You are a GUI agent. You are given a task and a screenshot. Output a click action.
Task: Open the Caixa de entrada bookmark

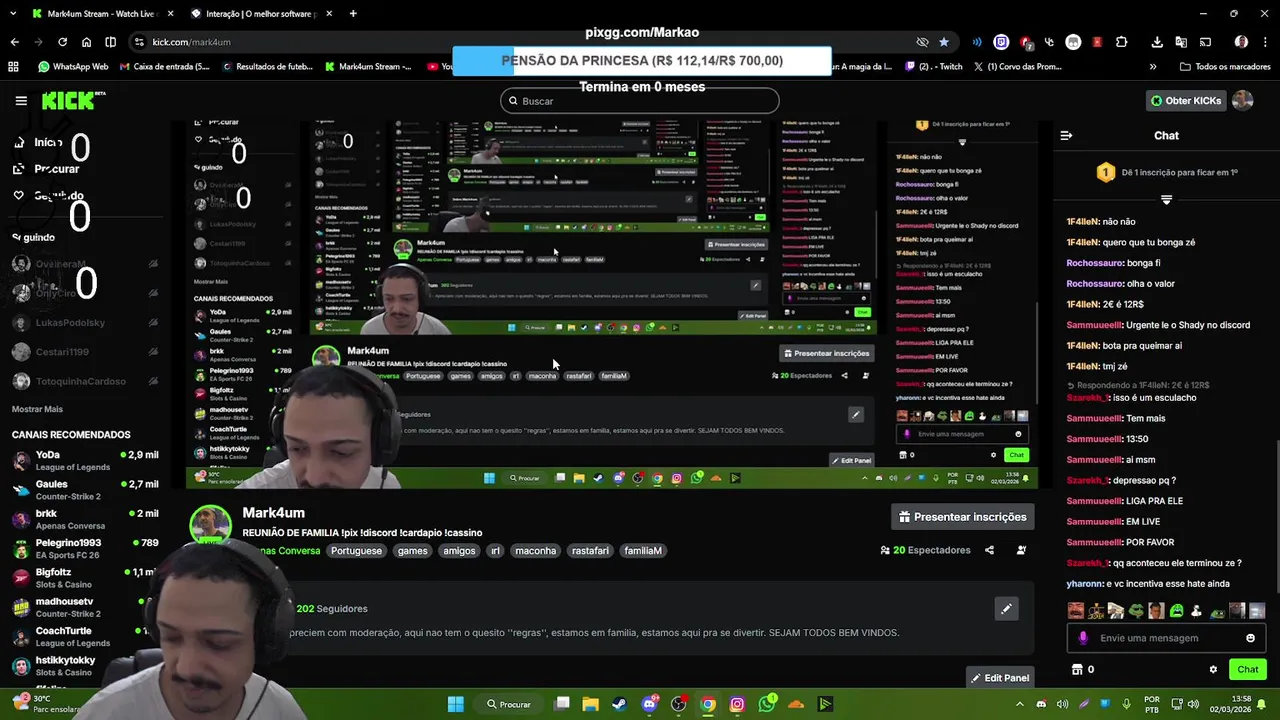pyautogui.click(x=164, y=67)
